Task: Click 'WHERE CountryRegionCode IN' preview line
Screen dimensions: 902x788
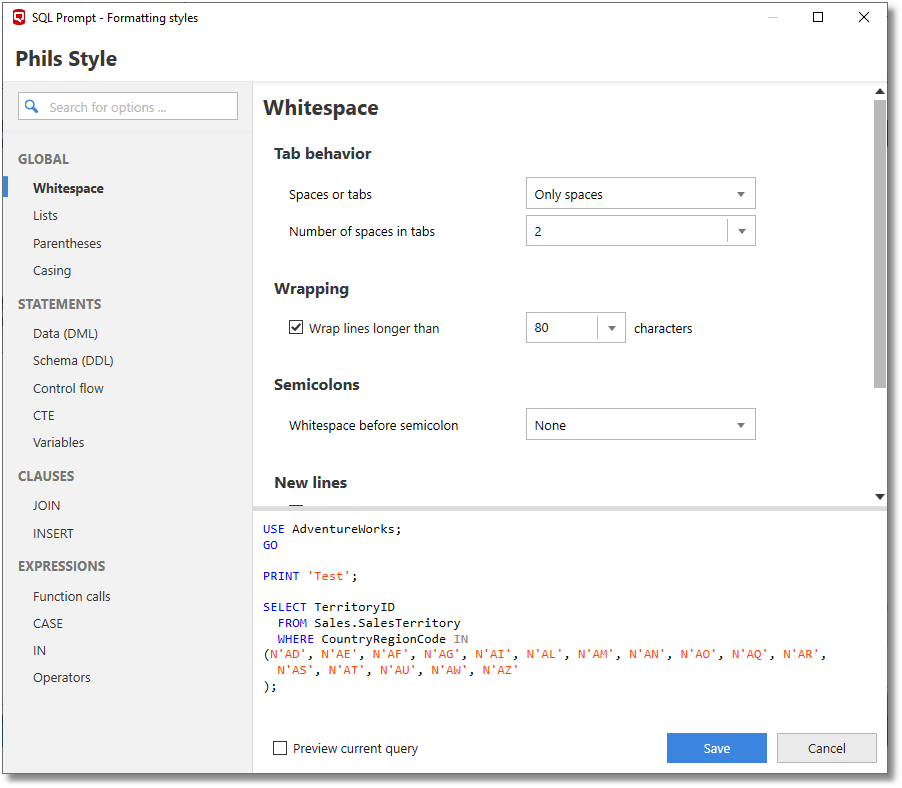Action: click(373, 639)
